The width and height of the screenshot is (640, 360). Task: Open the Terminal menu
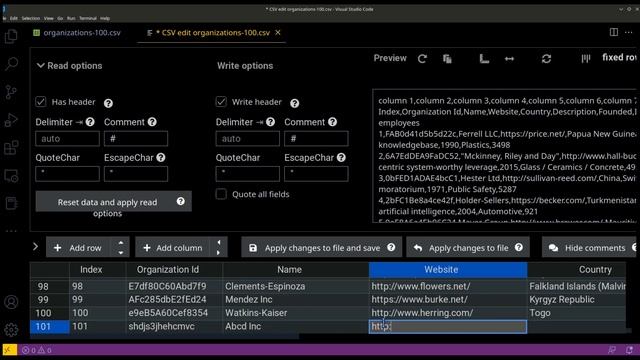click(88, 18)
